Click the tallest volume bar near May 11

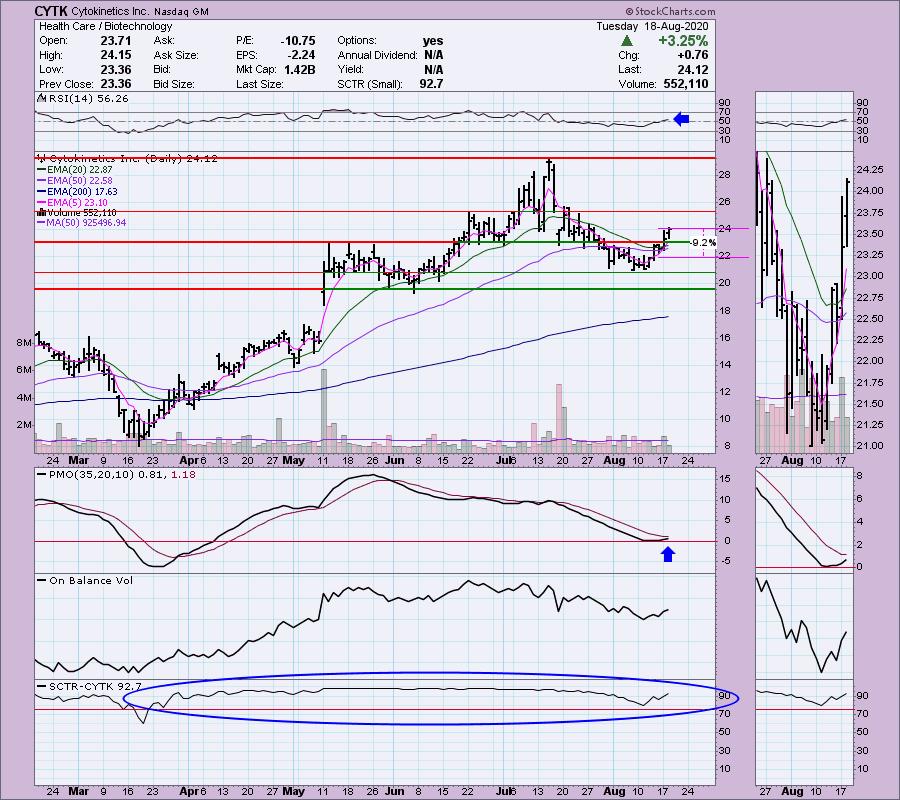point(324,411)
